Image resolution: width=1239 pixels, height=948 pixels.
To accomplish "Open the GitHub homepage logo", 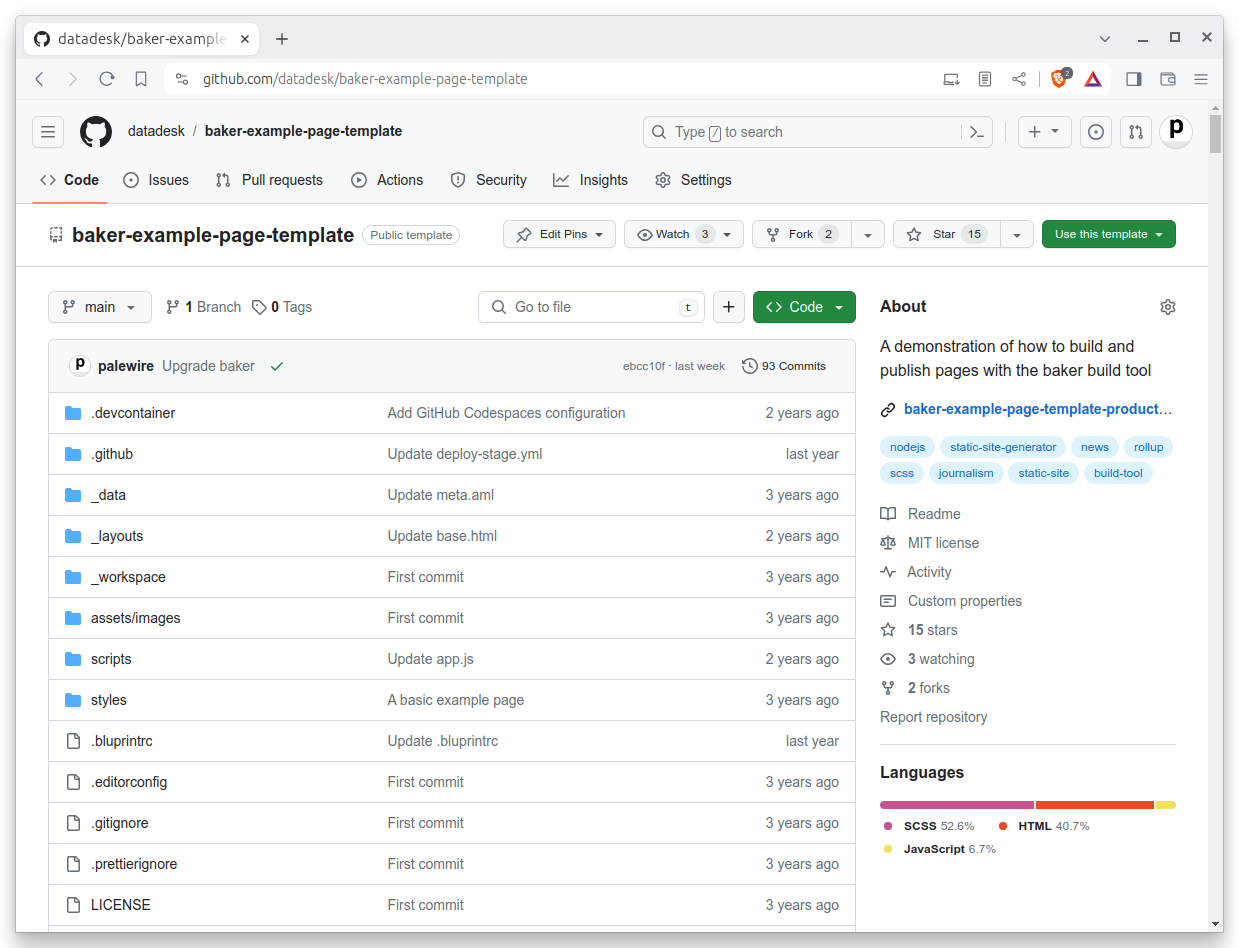I will coord(96,132).
